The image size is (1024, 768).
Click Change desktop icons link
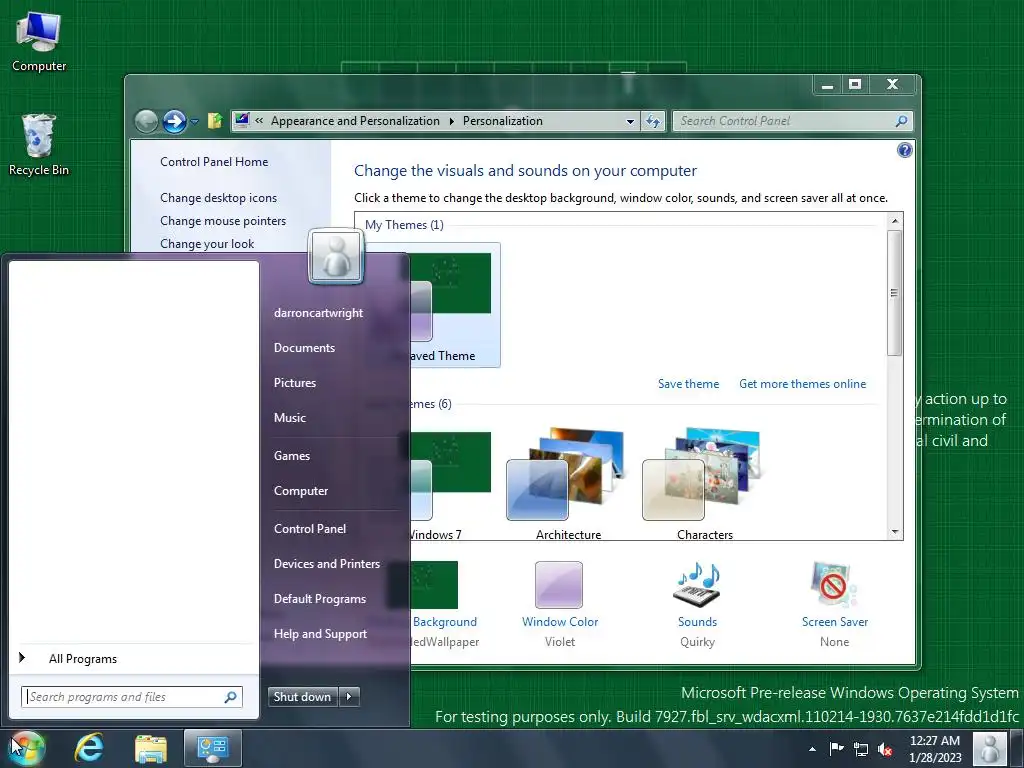(219, 198)
